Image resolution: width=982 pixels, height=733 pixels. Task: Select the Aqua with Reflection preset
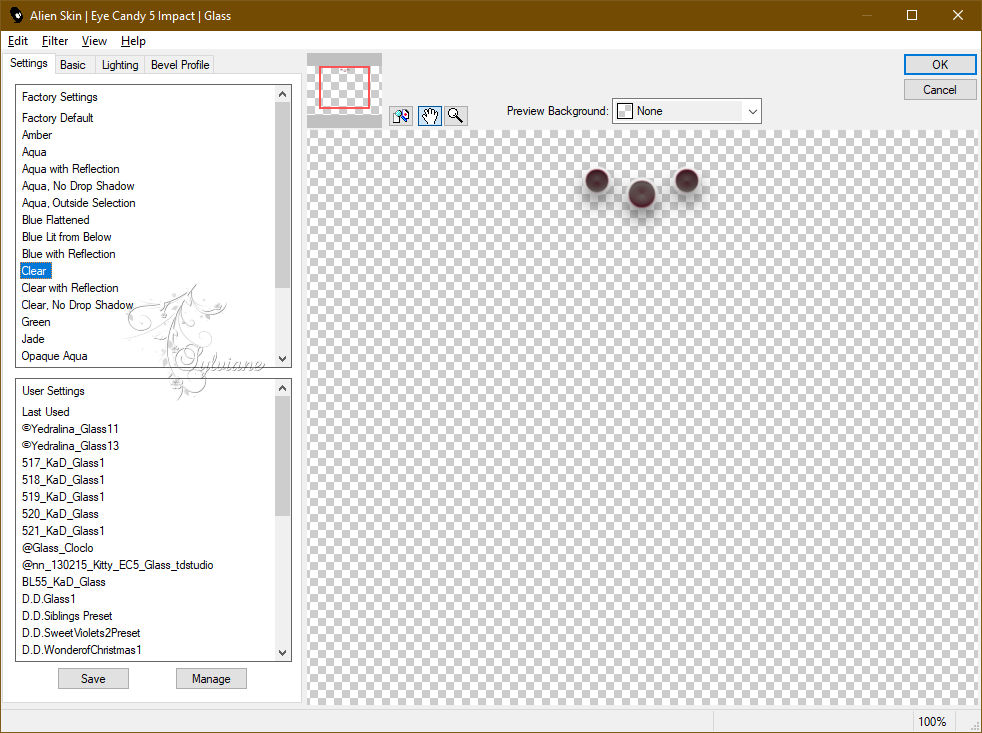(x=70, y=169)
